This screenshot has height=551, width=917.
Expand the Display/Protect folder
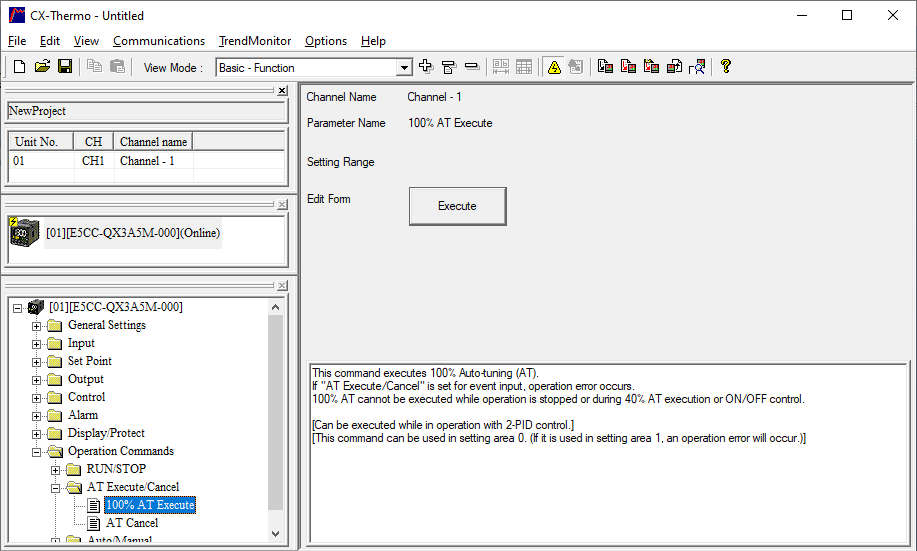(36, 434)
